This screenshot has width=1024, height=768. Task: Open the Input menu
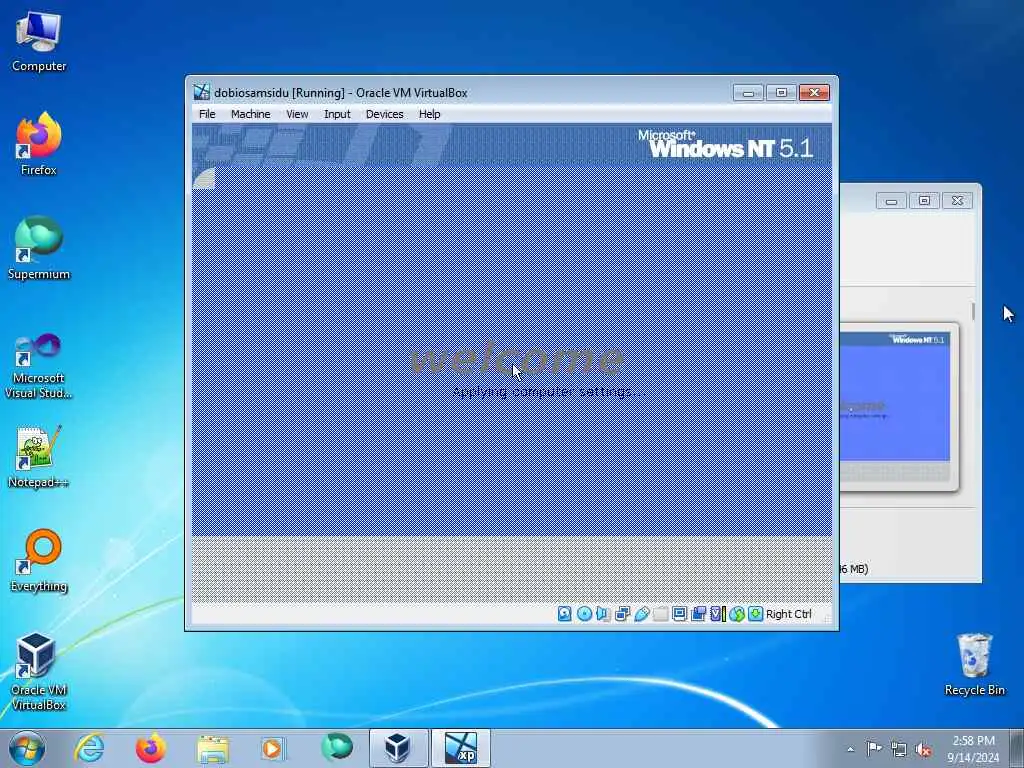click(337, 114)
